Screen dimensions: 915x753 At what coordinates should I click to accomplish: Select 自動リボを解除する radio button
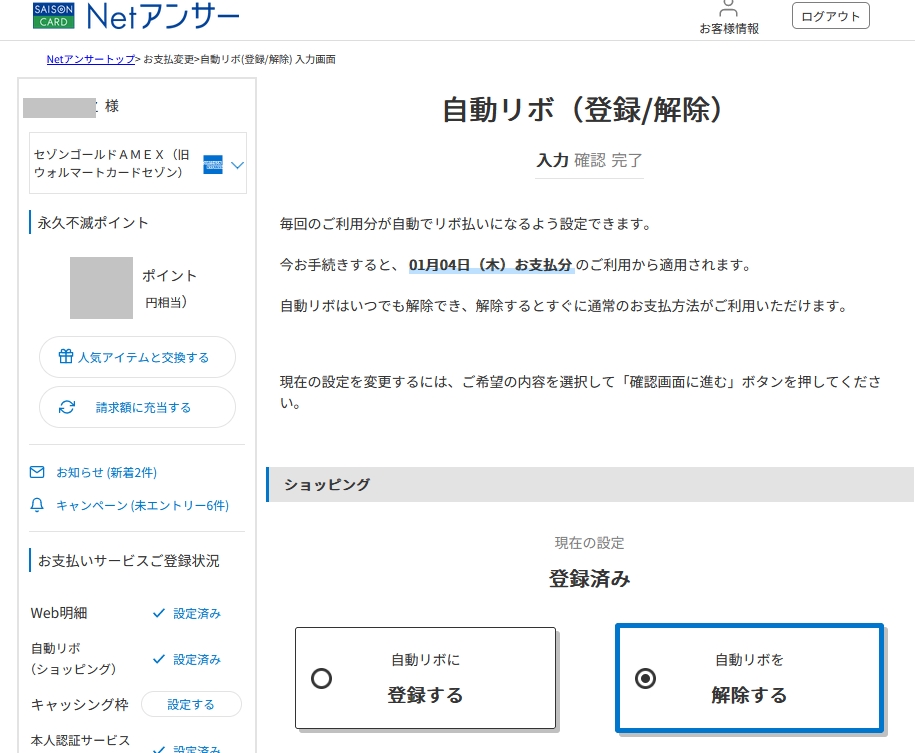click(645, 678)
